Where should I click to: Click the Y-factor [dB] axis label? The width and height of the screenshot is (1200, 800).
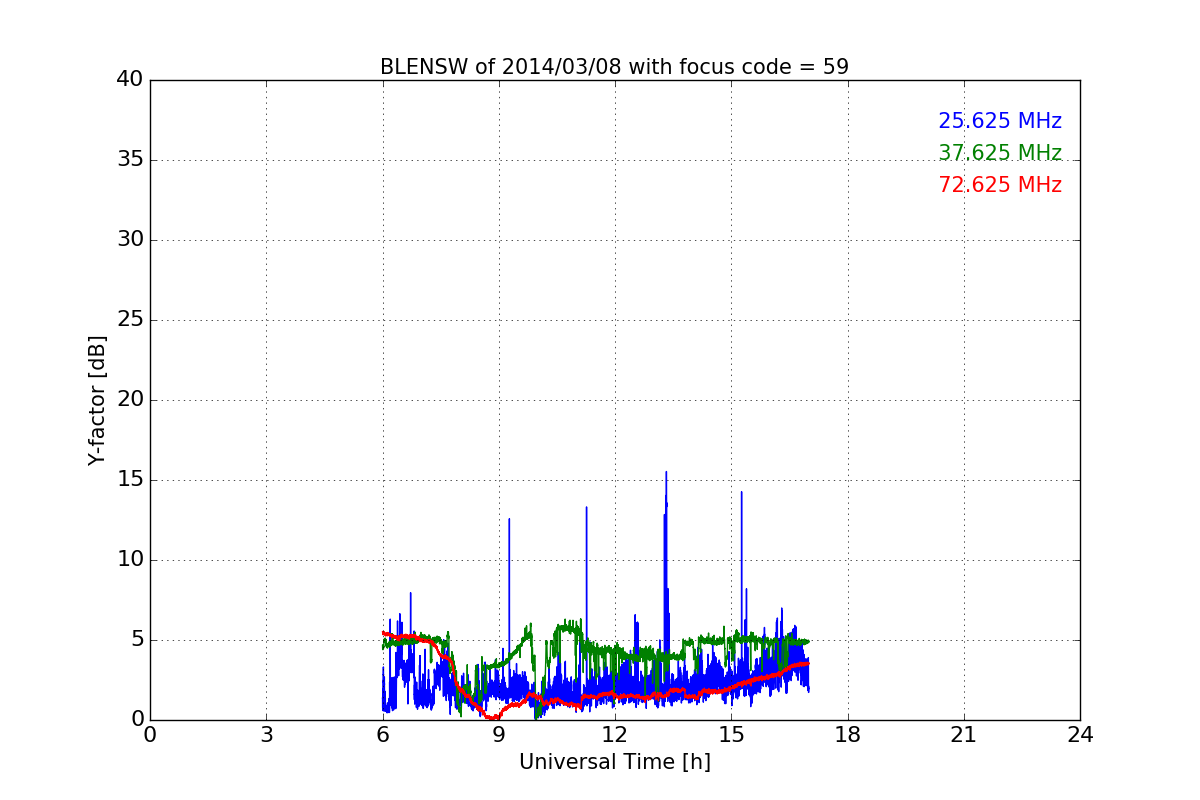[x=97, y=400]
